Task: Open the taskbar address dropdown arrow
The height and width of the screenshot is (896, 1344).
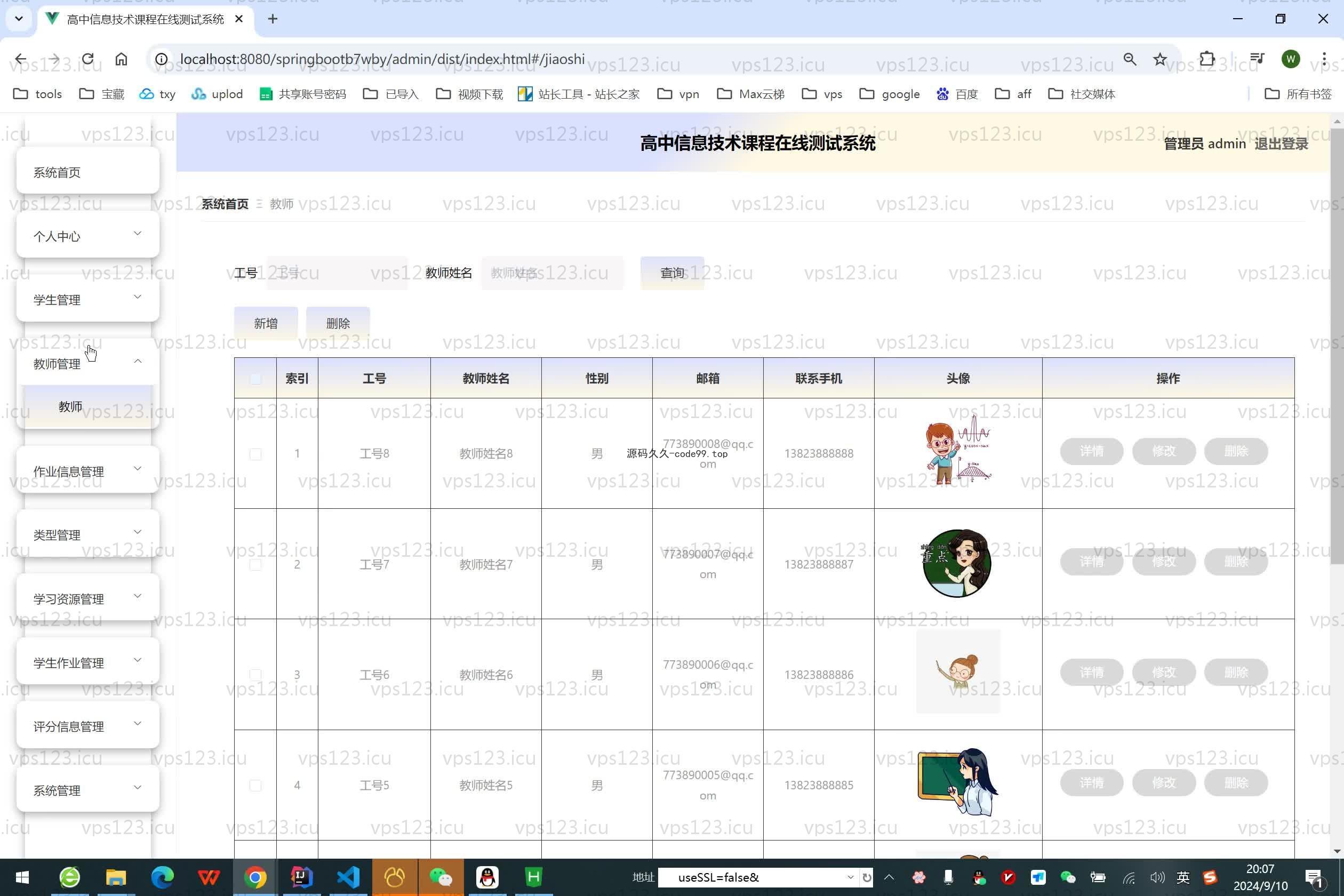Action: pos(850,877)
